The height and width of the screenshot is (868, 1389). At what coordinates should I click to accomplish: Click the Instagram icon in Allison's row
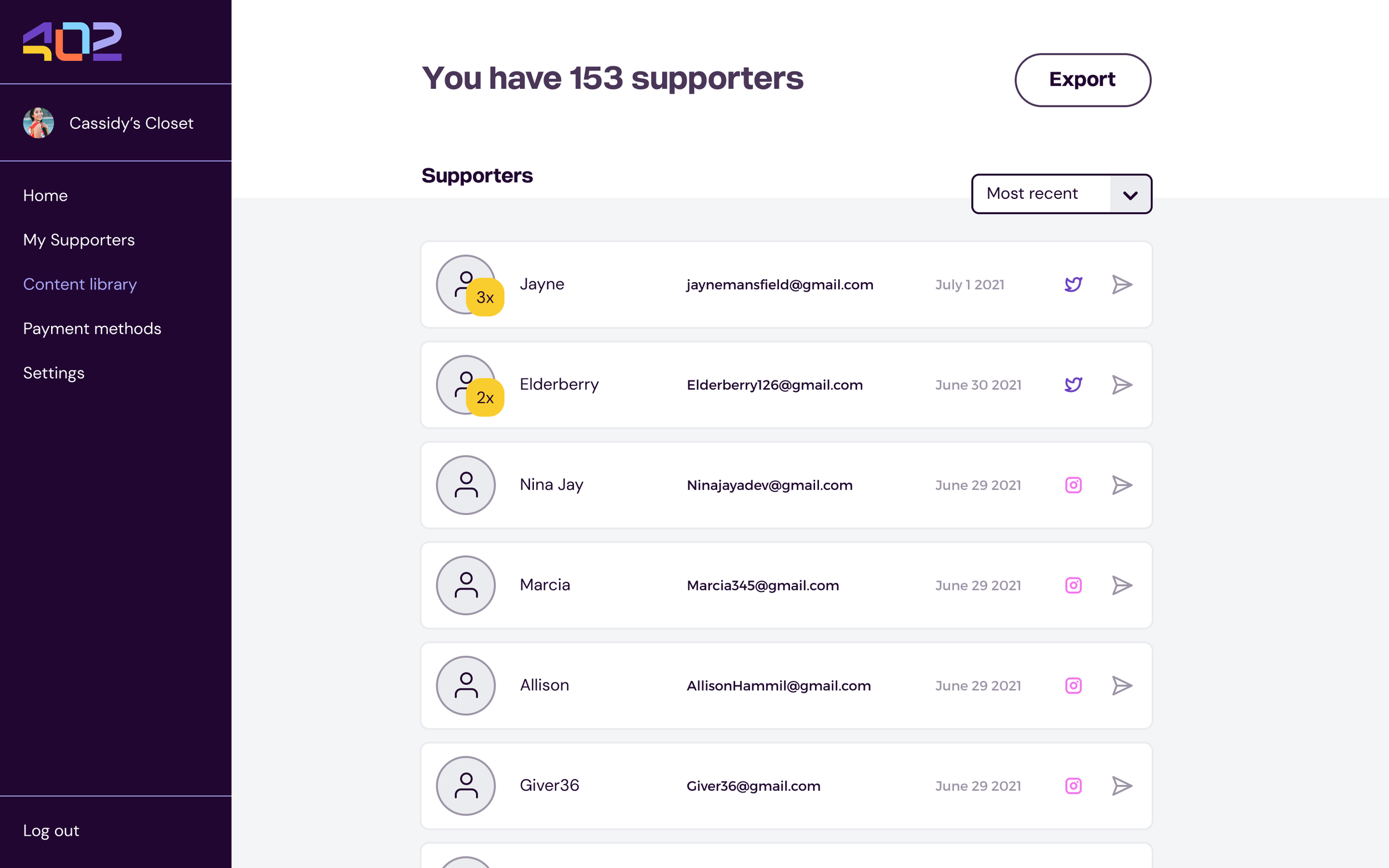click(1073, 685)
